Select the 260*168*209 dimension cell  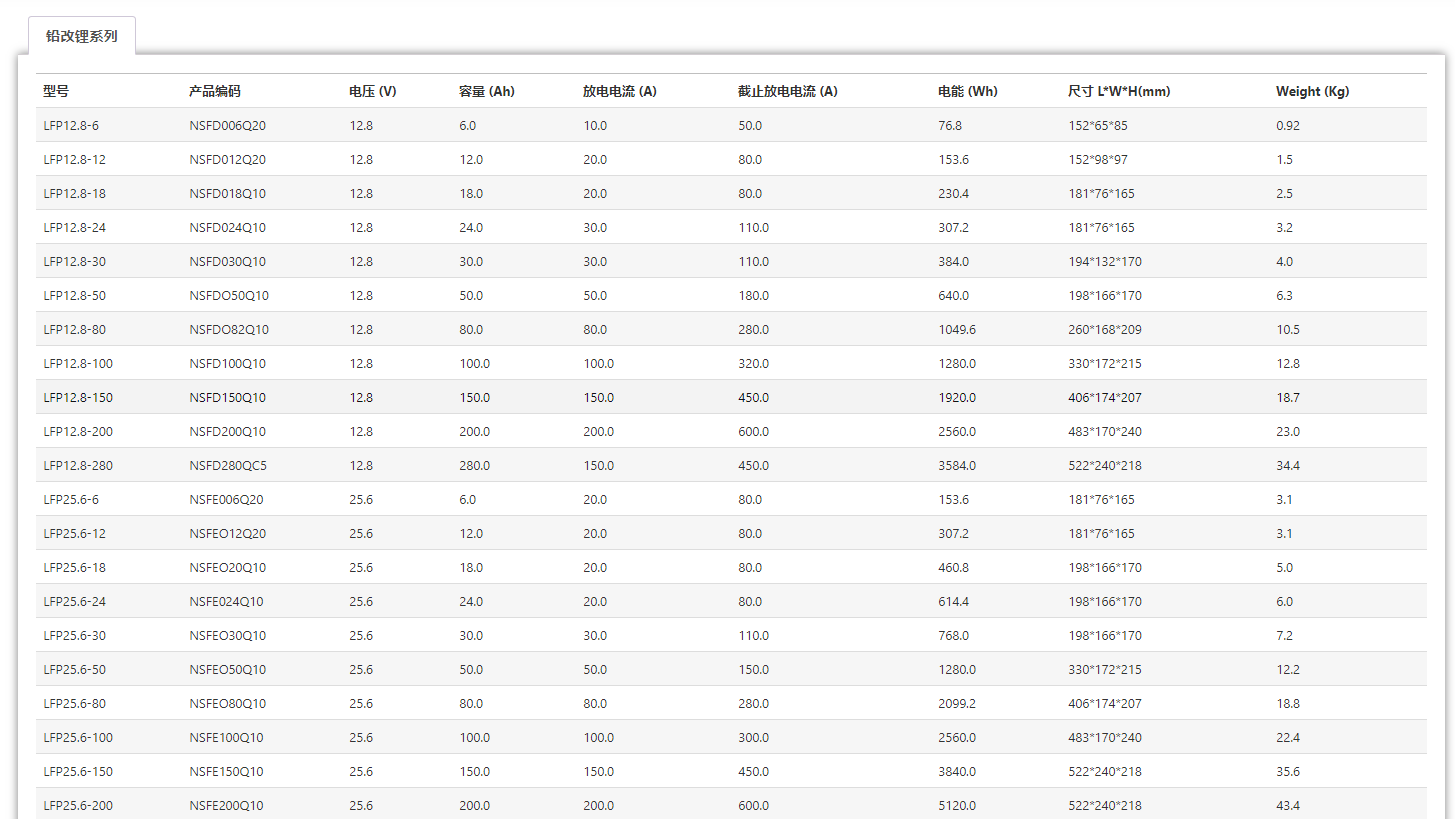click(x=1105, y=329)
